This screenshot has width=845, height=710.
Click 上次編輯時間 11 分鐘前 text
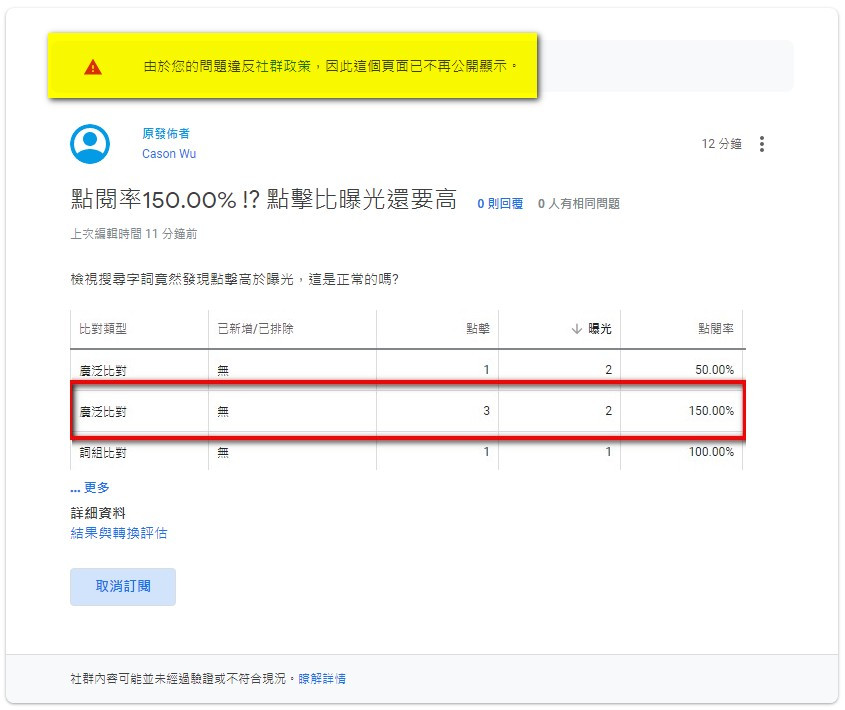click(x=134, y=234)
